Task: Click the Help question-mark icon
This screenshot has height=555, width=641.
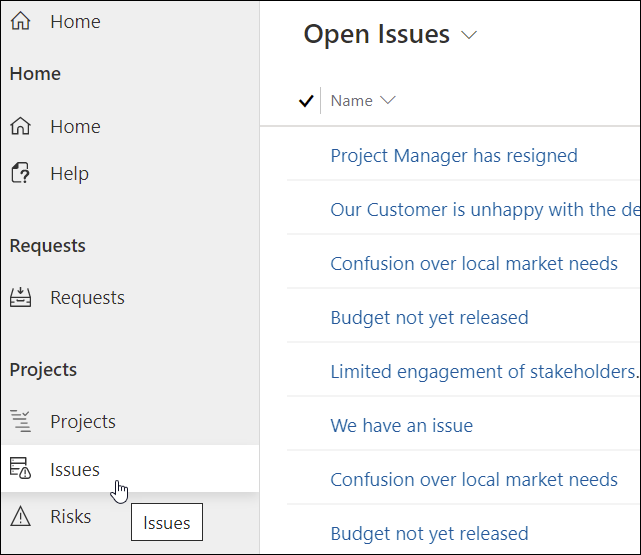Action: (x=20, y=174)
